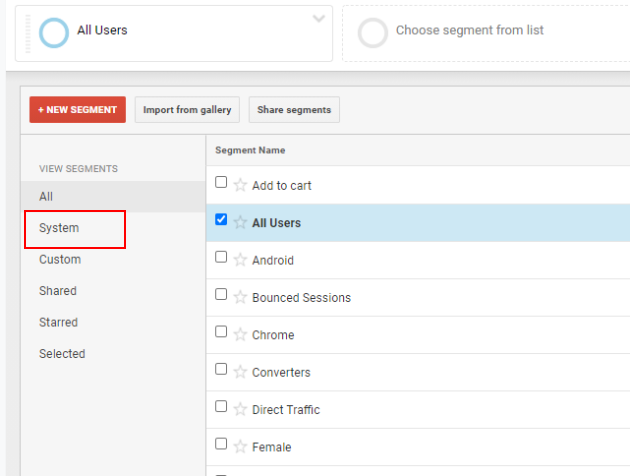View All segments in sidebar

113,196
